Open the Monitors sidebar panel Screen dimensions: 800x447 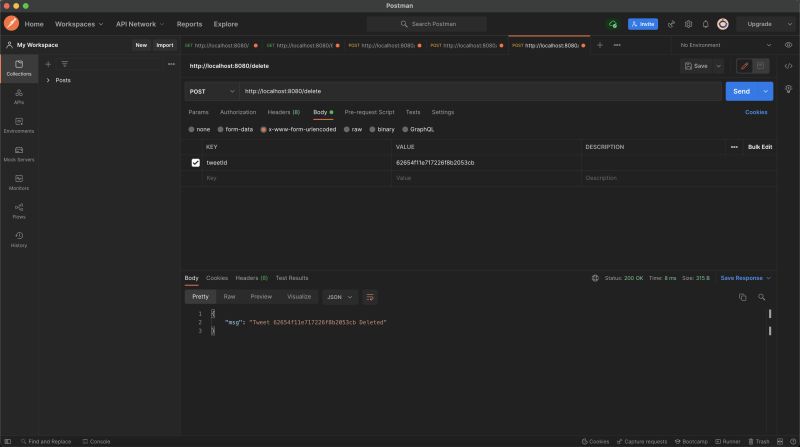(19, 182)
